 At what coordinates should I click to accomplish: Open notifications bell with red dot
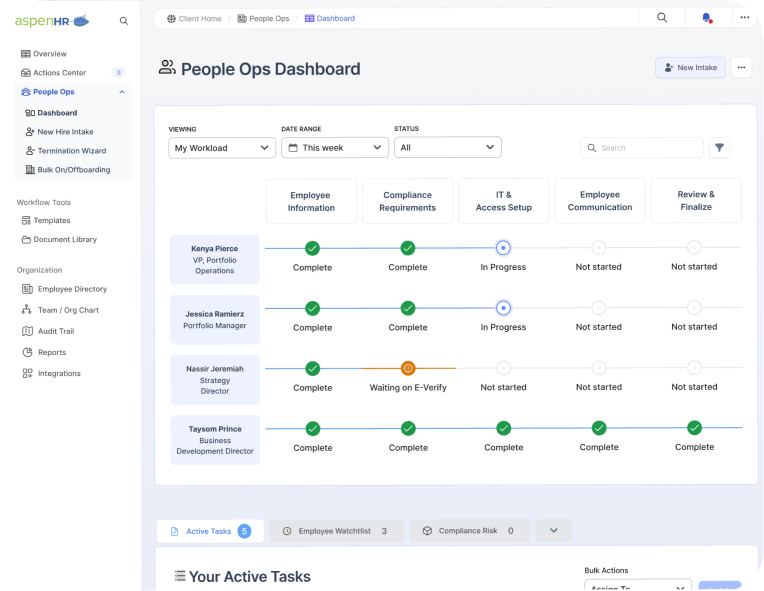(707, 18)
